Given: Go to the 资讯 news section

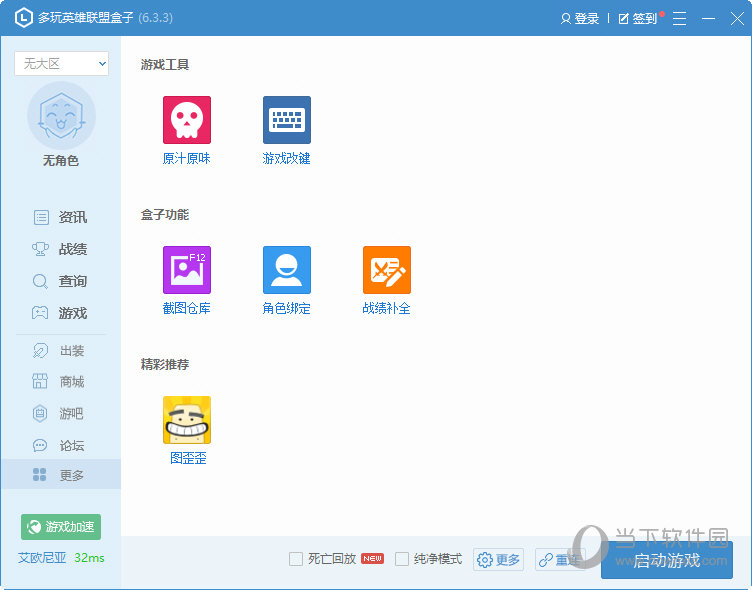Looking at the screenshot, I should click(x=60, y=217).
